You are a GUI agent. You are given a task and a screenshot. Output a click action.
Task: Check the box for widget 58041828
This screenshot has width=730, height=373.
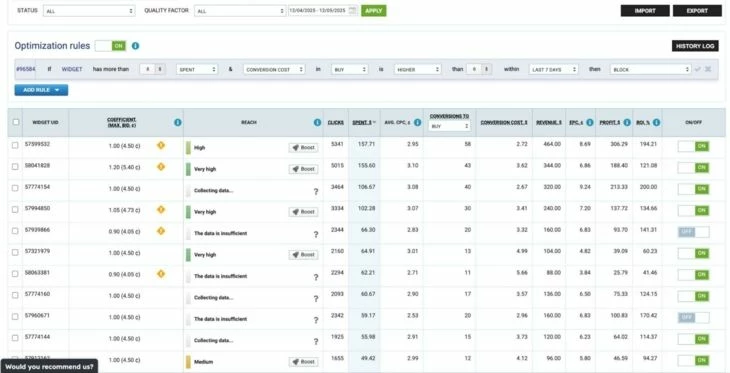[15, 167]
